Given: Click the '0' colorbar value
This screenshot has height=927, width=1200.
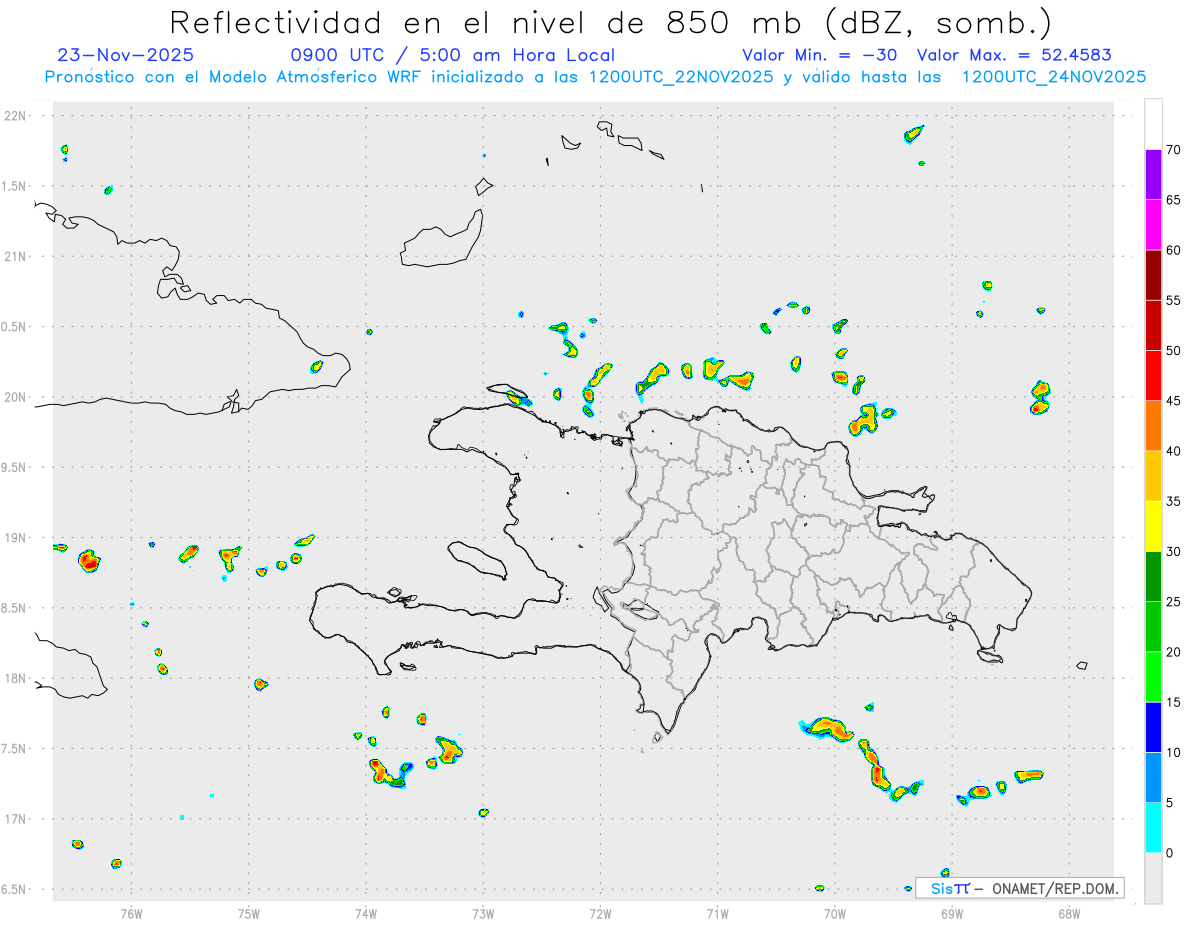Looking at the screenshot, I should 1171,853.
